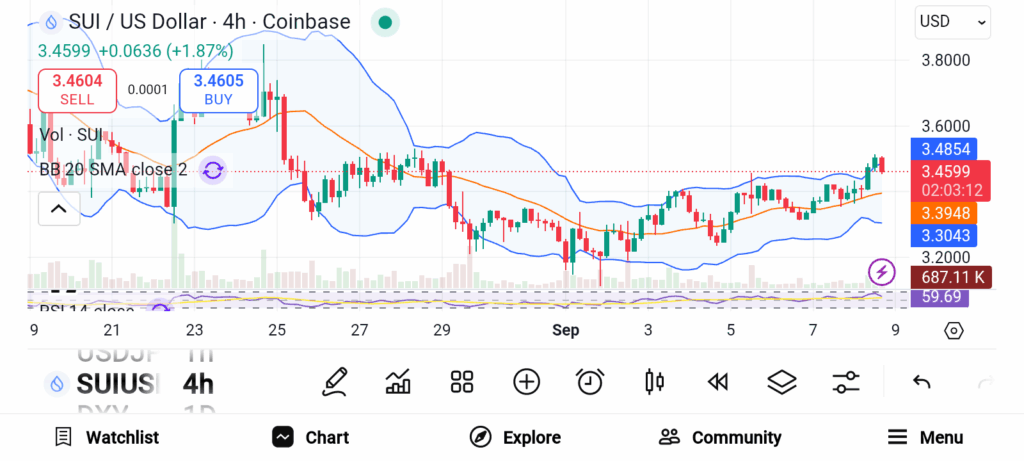The image size is (1024, 461).
Task: Tap the add symbol plus icon
Action: tap(526, 381)
